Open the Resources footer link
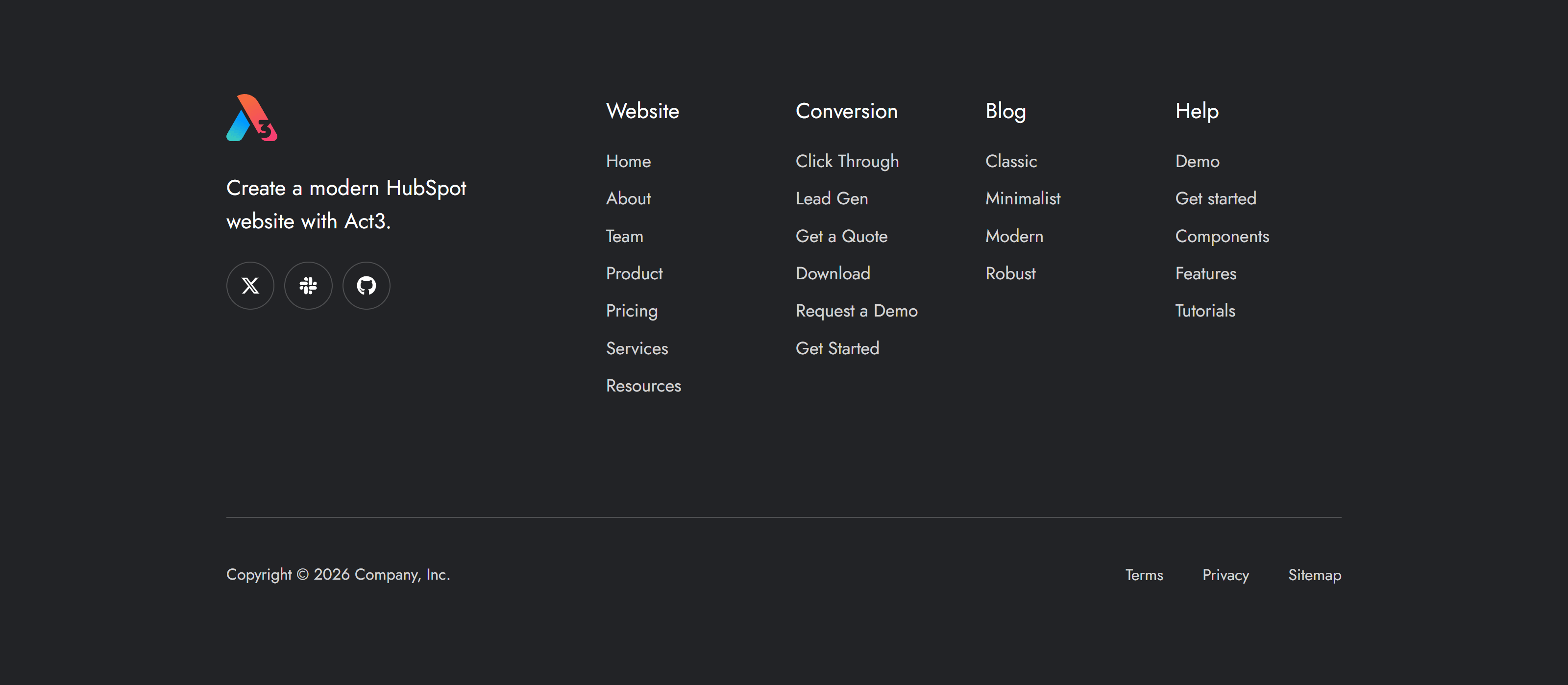 [x=643, y=386]
